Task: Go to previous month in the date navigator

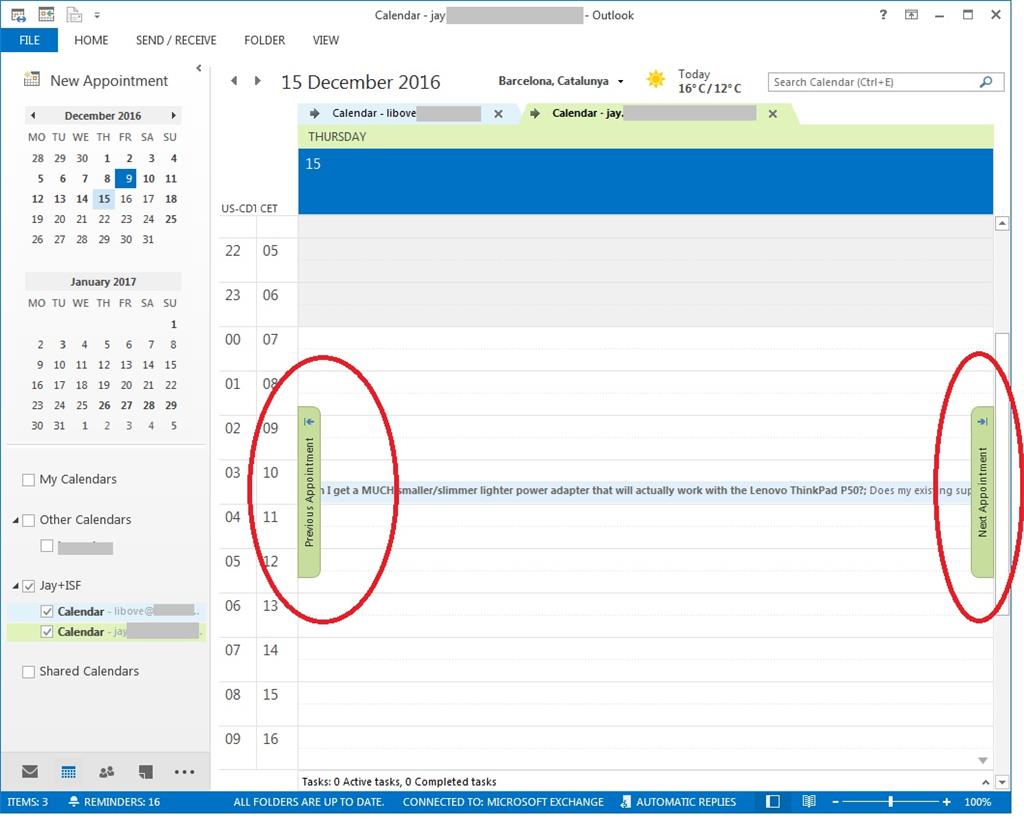Action: [33, 116]
